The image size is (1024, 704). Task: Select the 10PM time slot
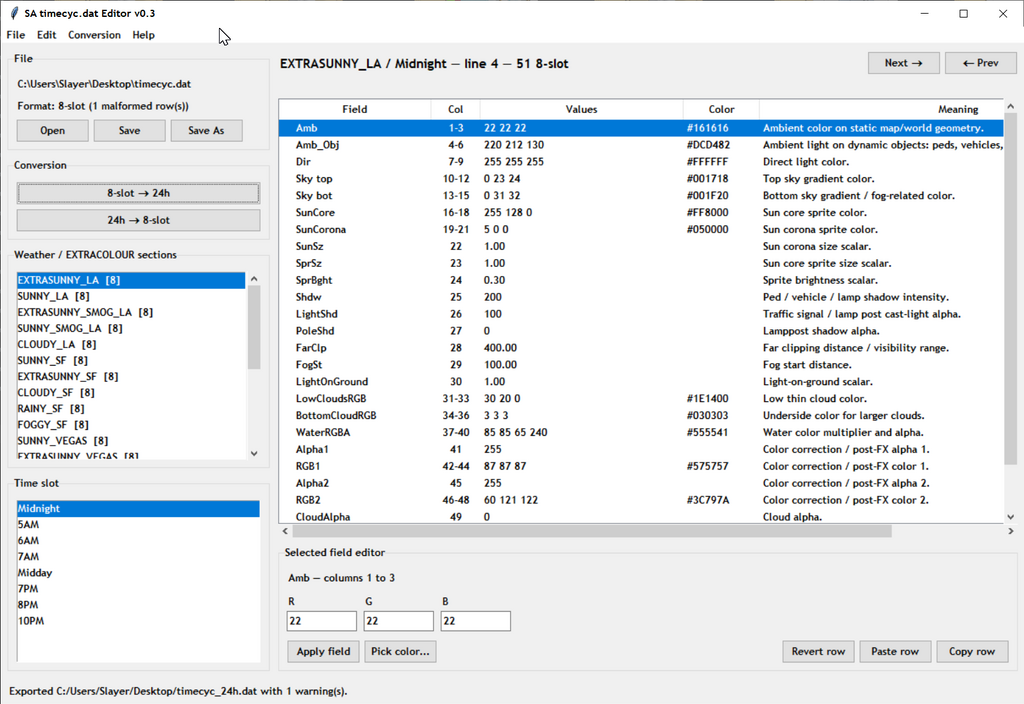[x=138, y=621]
